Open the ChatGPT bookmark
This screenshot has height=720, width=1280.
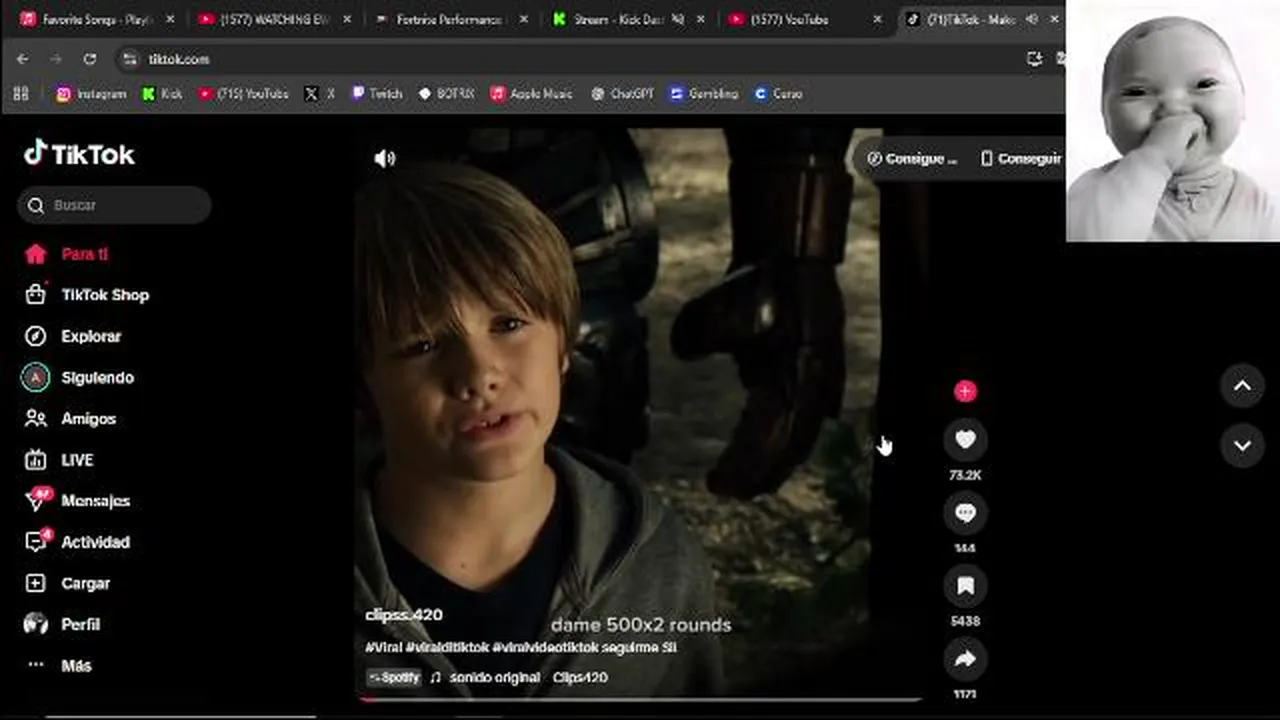pyautogui.click(x=622, y=93)
